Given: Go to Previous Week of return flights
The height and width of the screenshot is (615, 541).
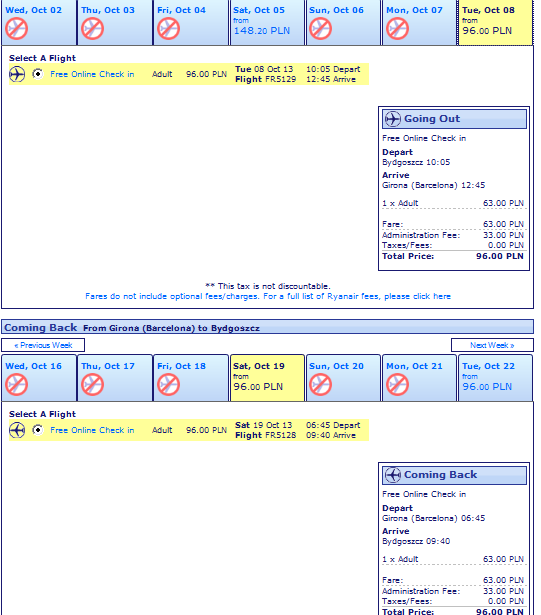Looking at the screenshot, I should click(x=43, y=345).
